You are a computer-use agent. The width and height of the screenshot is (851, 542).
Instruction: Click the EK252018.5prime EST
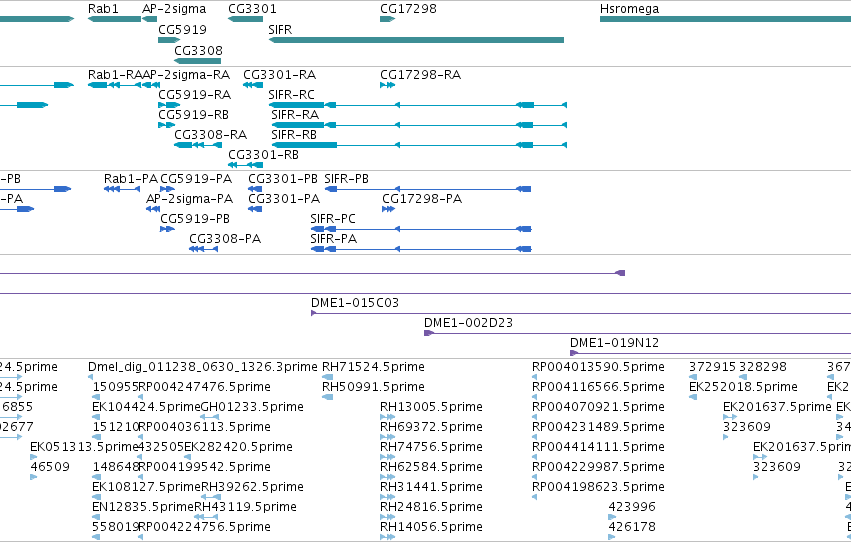click(693, 397)
